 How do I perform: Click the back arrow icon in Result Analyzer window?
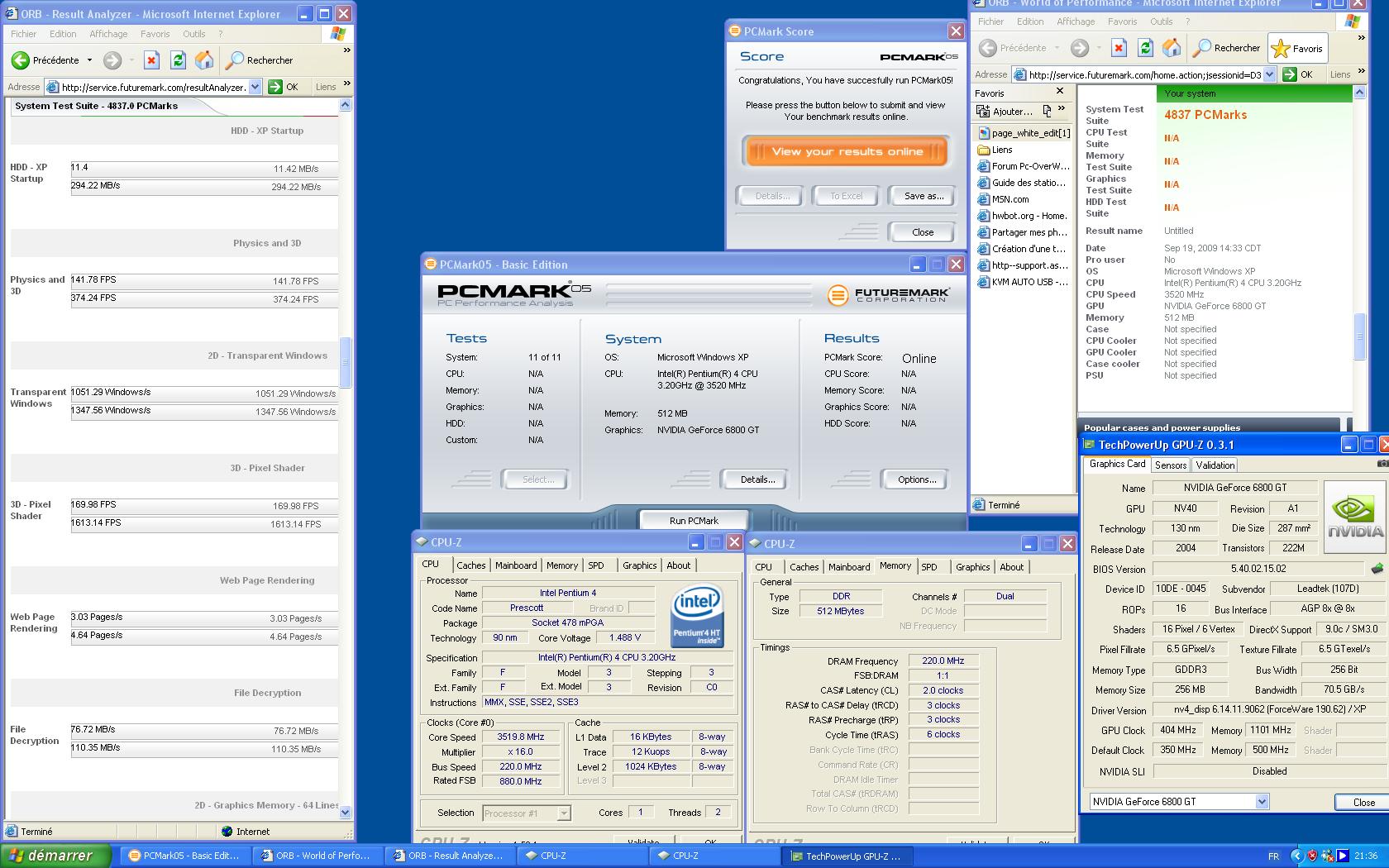pyautogui.click(x=20, y=60)
